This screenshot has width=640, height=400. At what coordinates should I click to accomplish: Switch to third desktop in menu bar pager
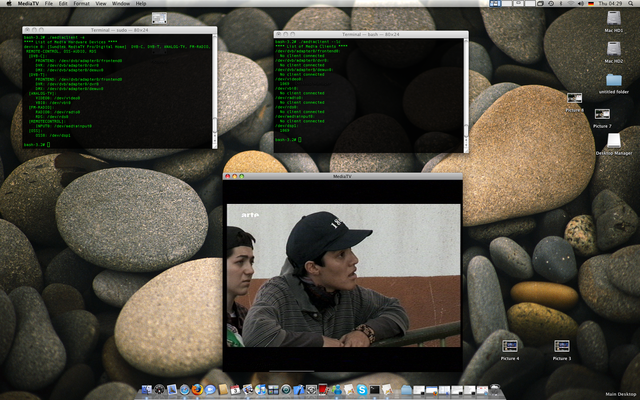(x=518, y=3)
